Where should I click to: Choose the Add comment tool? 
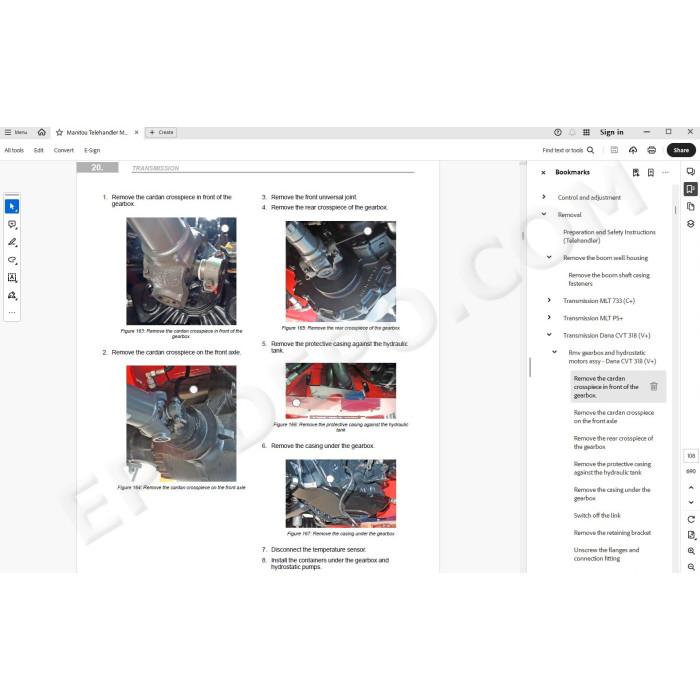pos(12,225)
